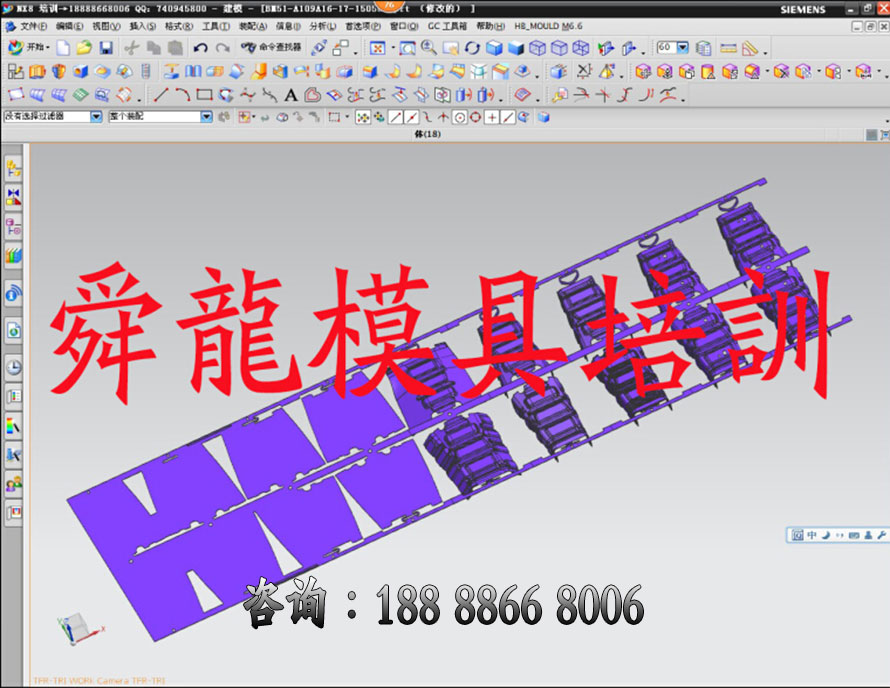Screen dimensions: 890x688
Task: Expand the selection filter dropdown
Action: click(x=96, y=117)
